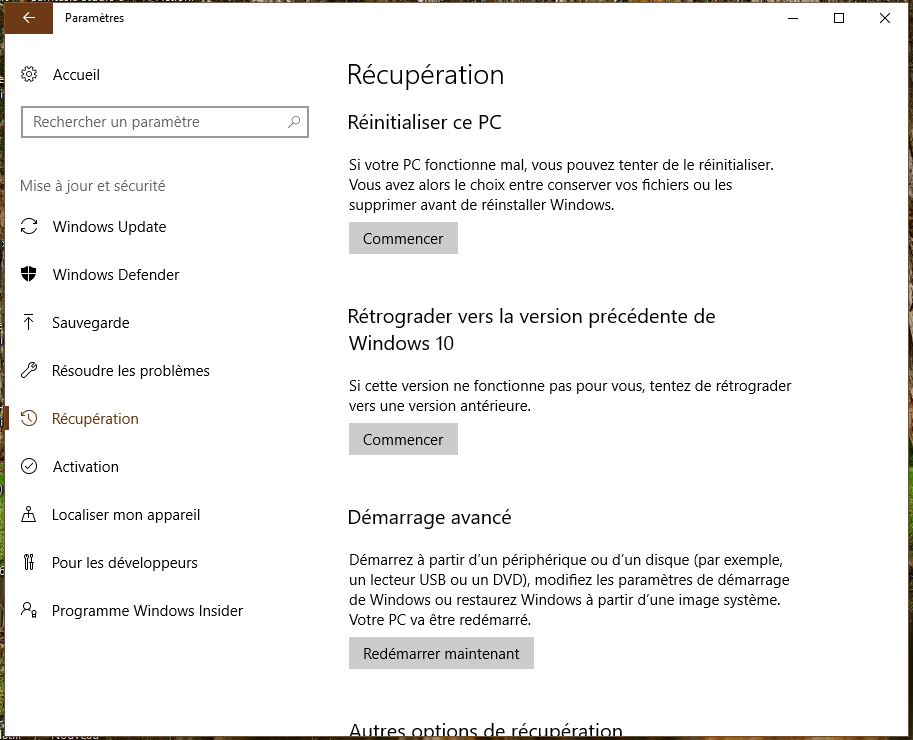Maximize the Paramètres window
The image size is (913, 740).
pos(838,18)
